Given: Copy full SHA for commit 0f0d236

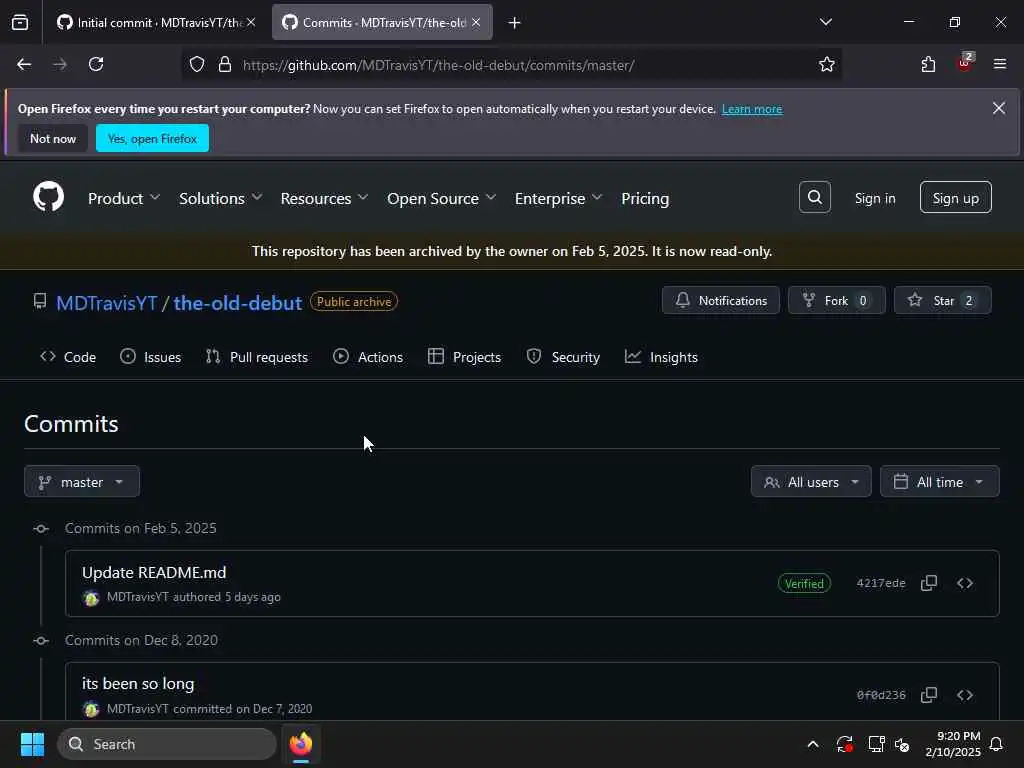Looking at the screenshot, I should point(929,695).
